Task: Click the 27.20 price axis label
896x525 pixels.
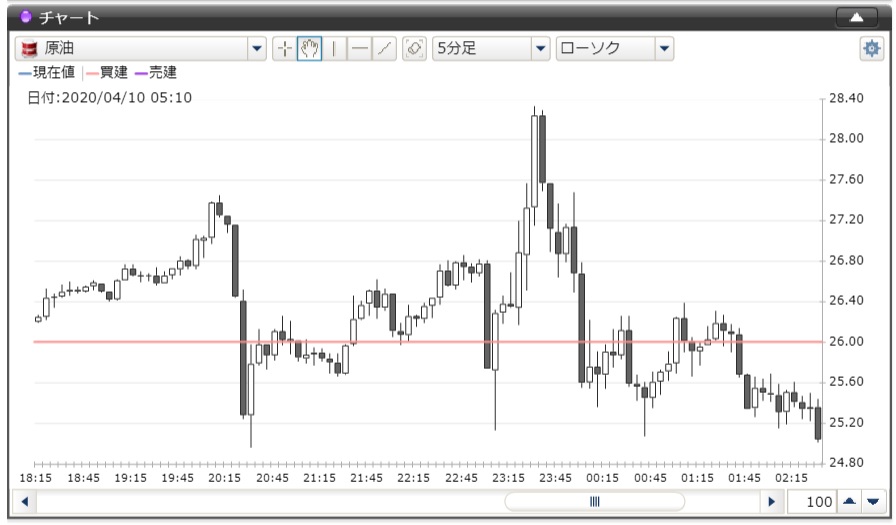Action: [x=846, y=220]
